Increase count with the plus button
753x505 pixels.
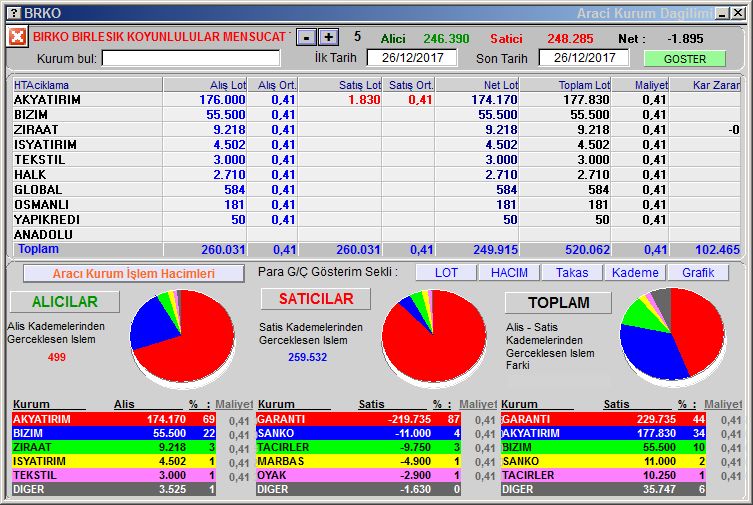pos(328,37)
